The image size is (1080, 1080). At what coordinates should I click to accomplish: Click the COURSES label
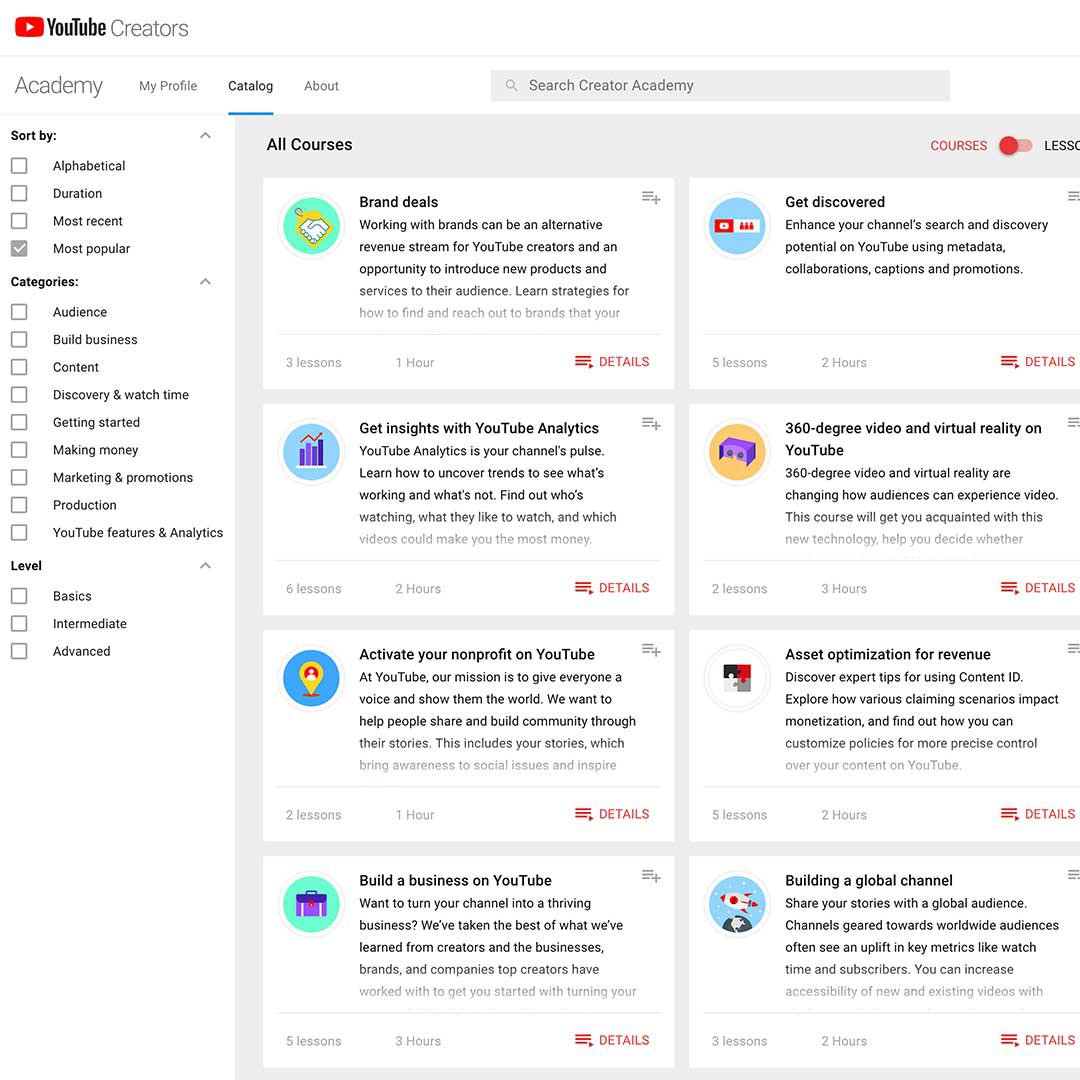point(958,145)
